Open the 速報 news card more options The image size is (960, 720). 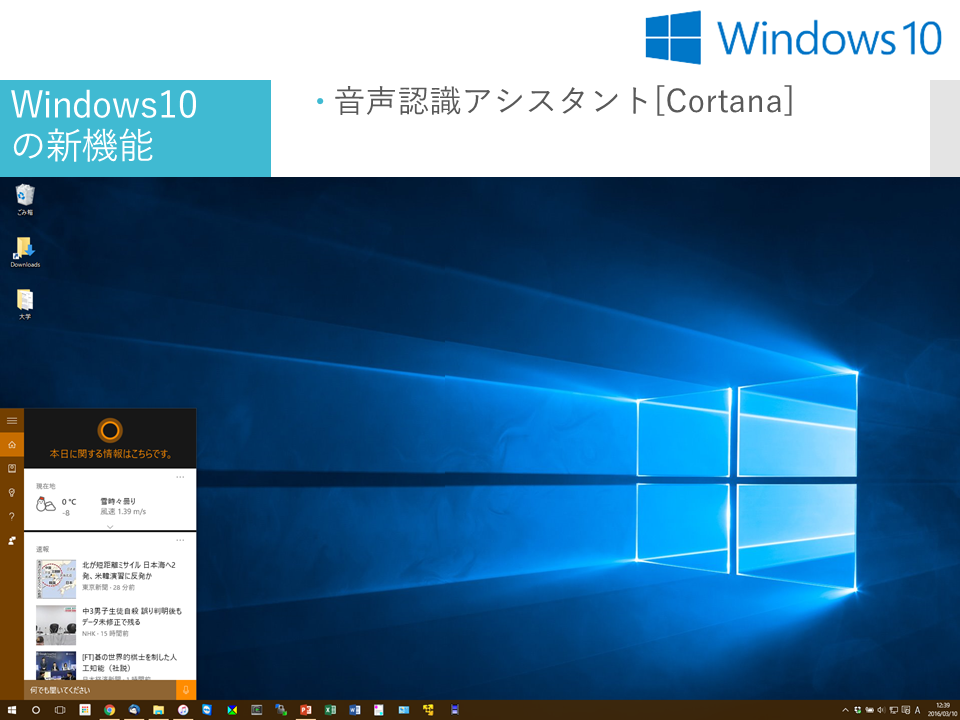point(180,540)
